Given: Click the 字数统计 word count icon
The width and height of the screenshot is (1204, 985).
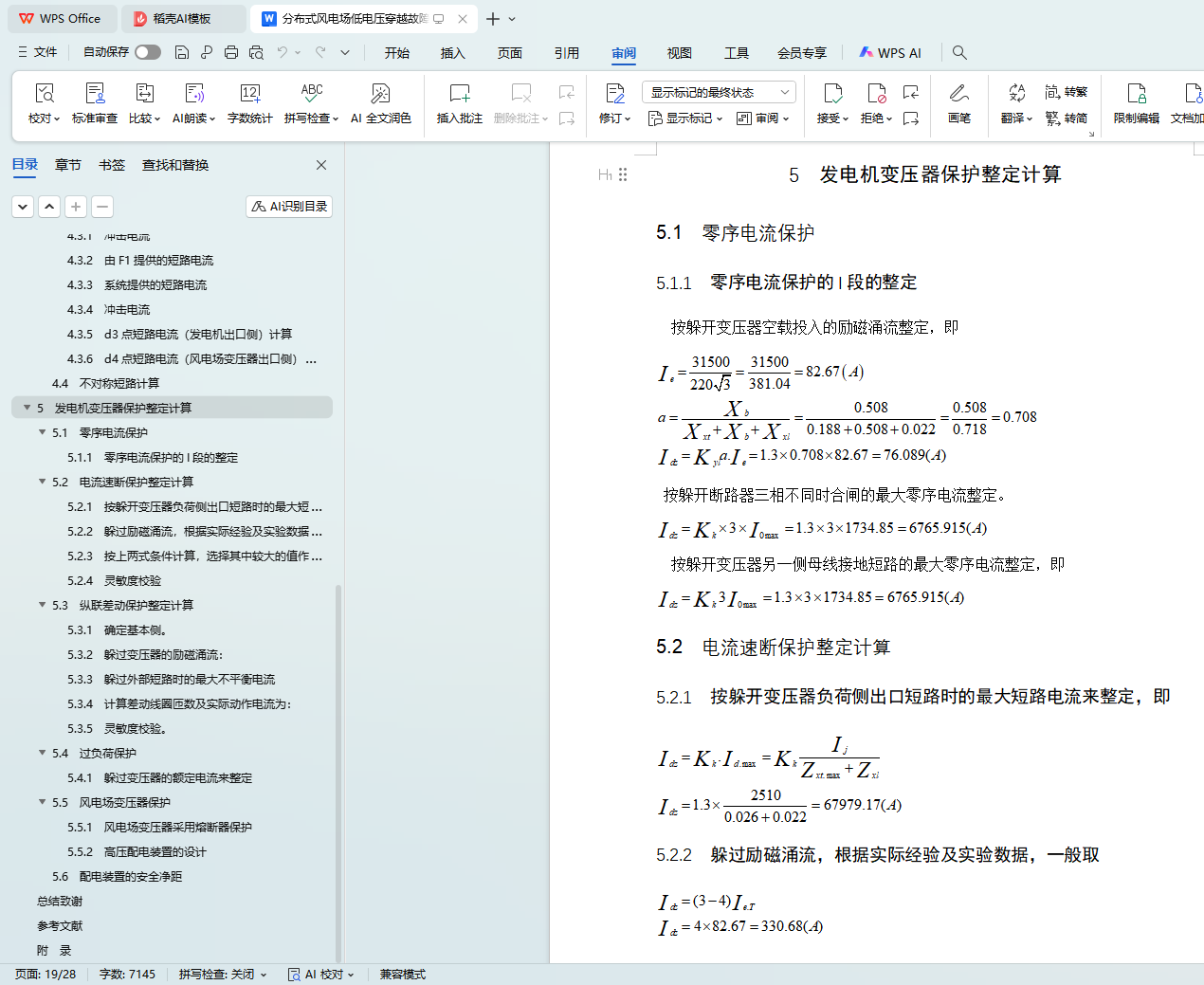Looking at the screenshot, I should [x=249, y=102].
